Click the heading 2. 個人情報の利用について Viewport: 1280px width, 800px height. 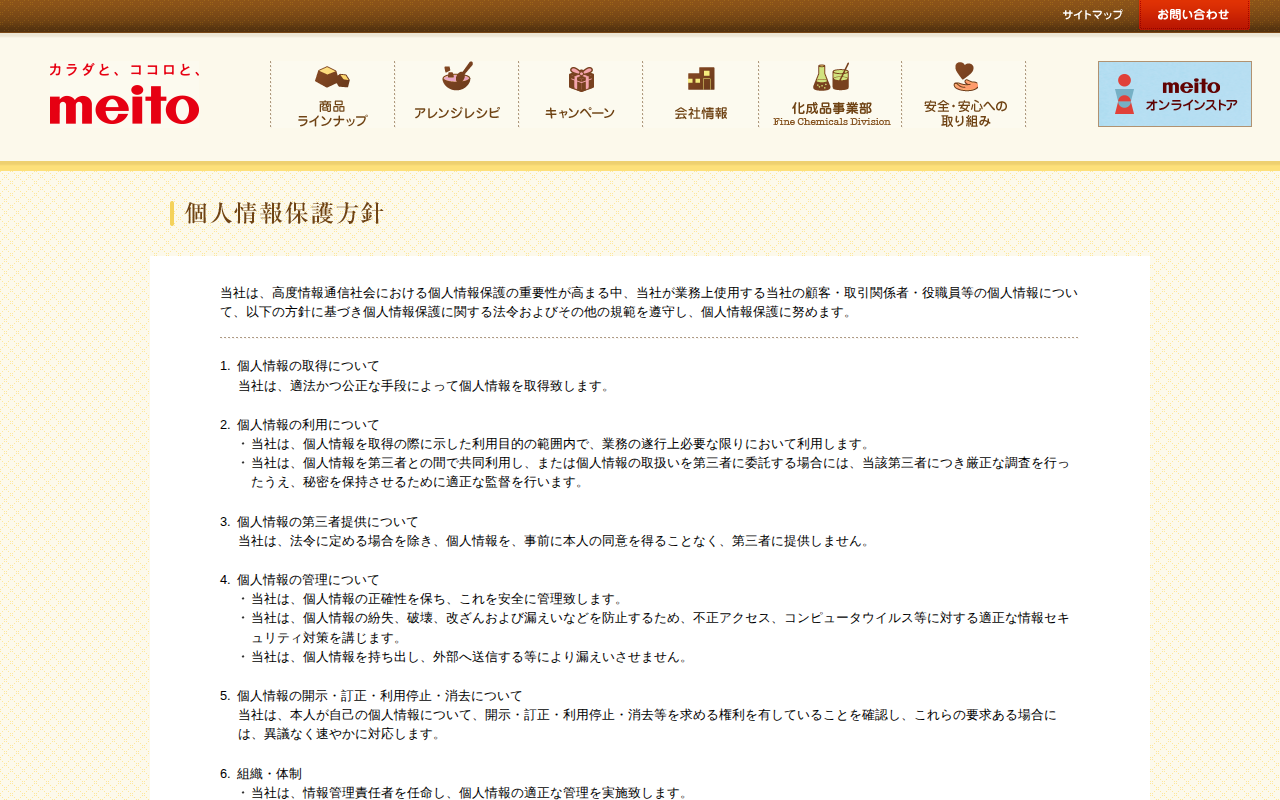pos(300,425)
